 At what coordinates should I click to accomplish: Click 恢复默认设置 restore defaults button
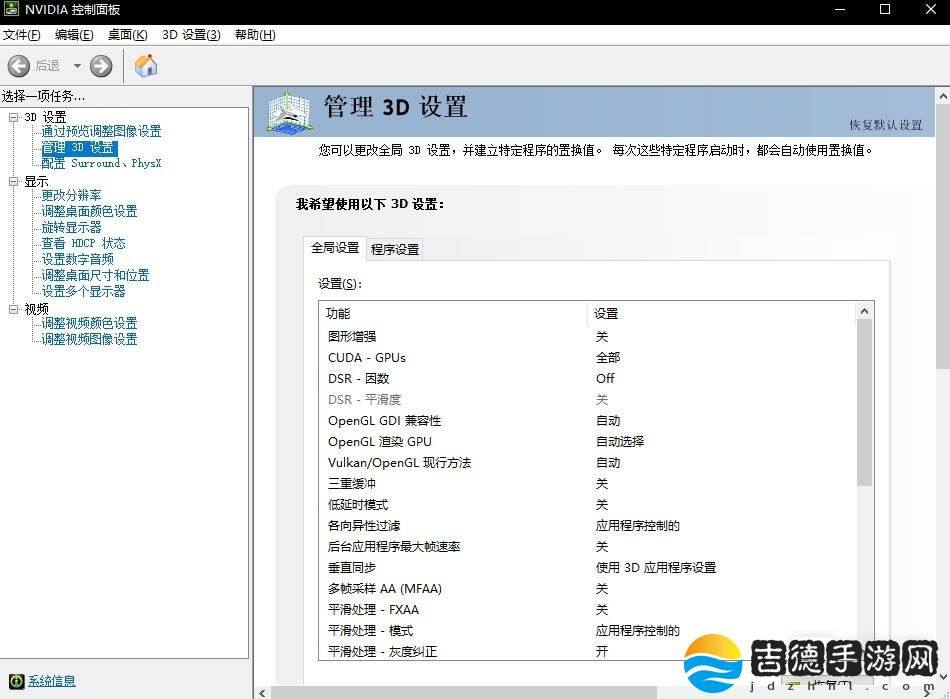[885, 125]
